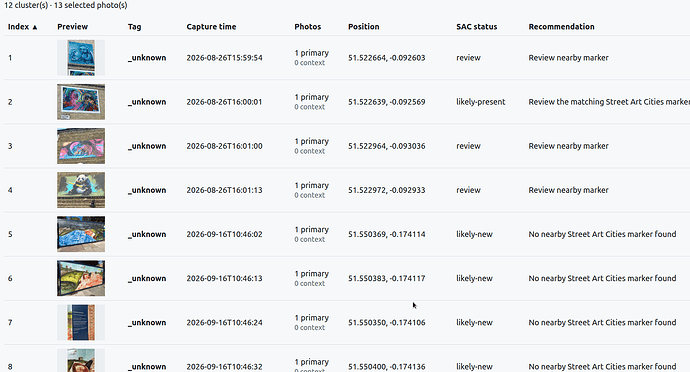Viewport: 690px width, 372px height.
Task: Click 'No nearby Street Art Cities marker found' in row 7
Action: (602, 322)
